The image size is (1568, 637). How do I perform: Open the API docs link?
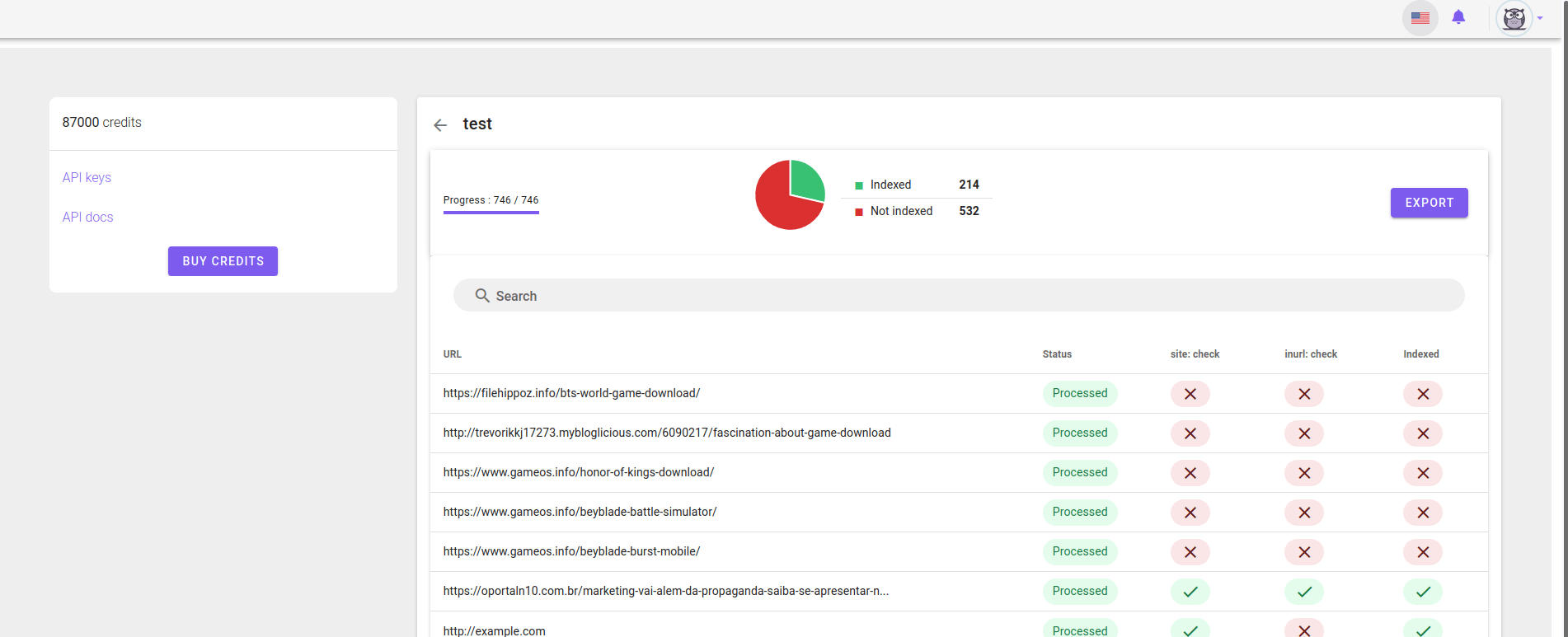(87, 218)
